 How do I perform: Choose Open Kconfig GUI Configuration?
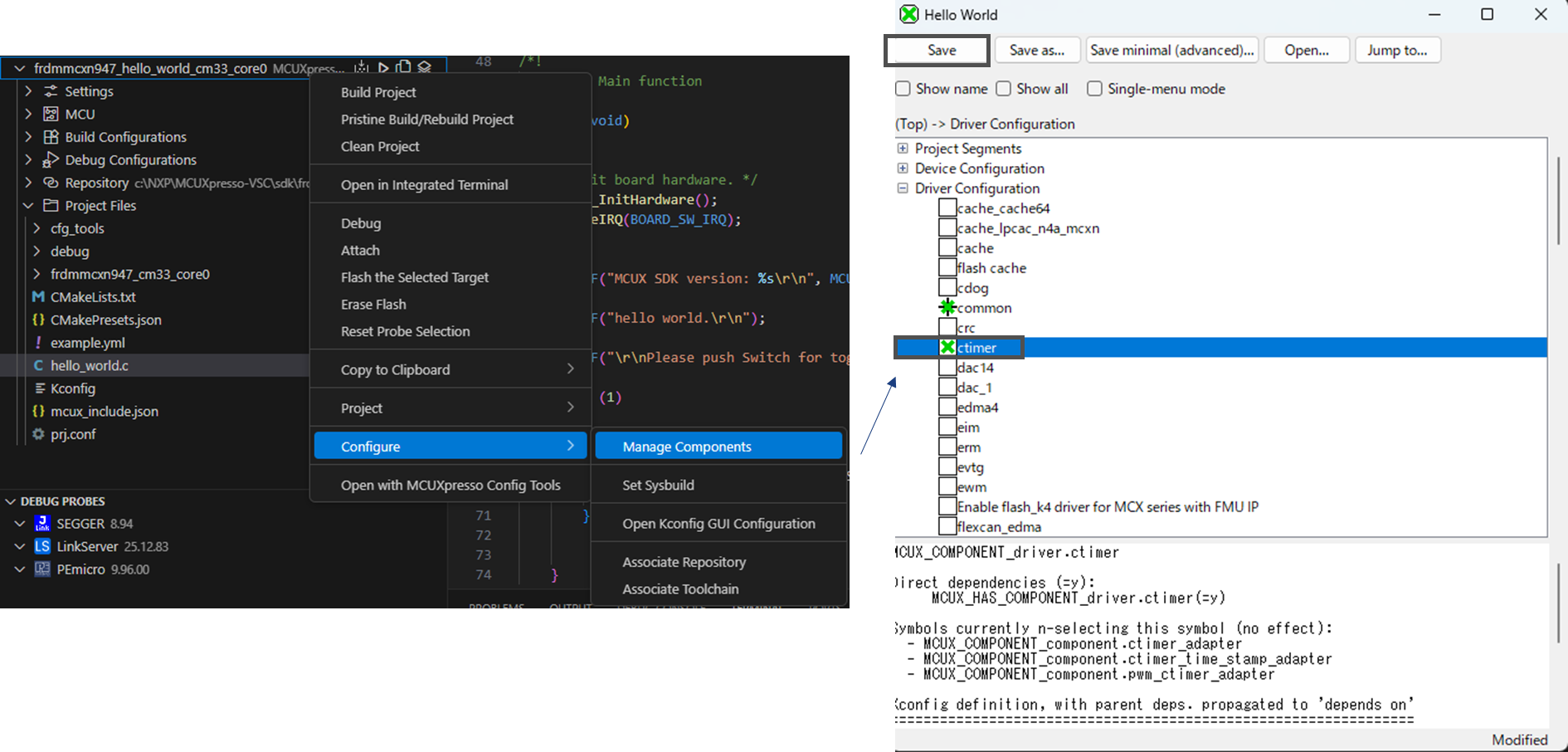coord(718,524)
